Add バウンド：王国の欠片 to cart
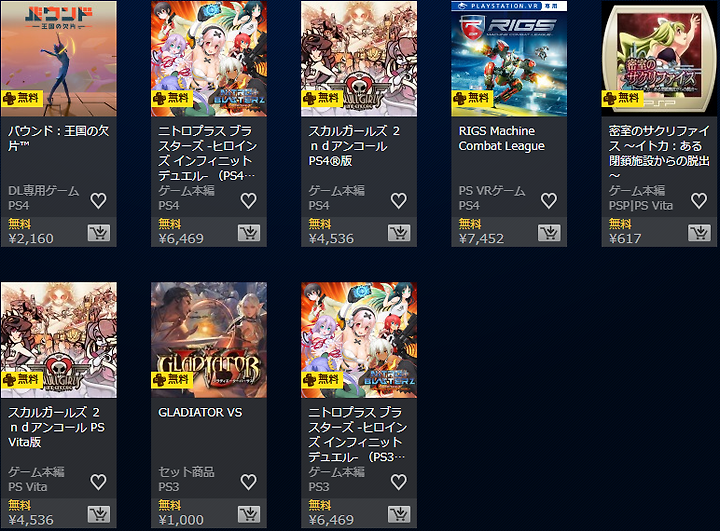This screenshot has width=720, height=531. [99, 233]
